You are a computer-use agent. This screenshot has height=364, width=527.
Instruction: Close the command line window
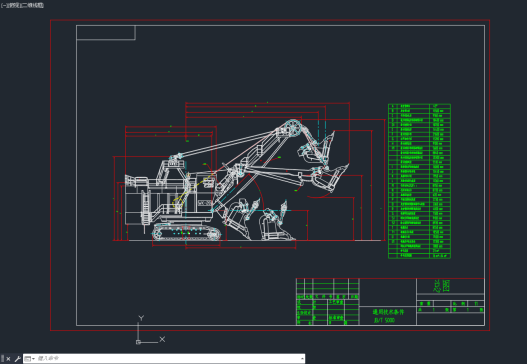coord(8,359)
